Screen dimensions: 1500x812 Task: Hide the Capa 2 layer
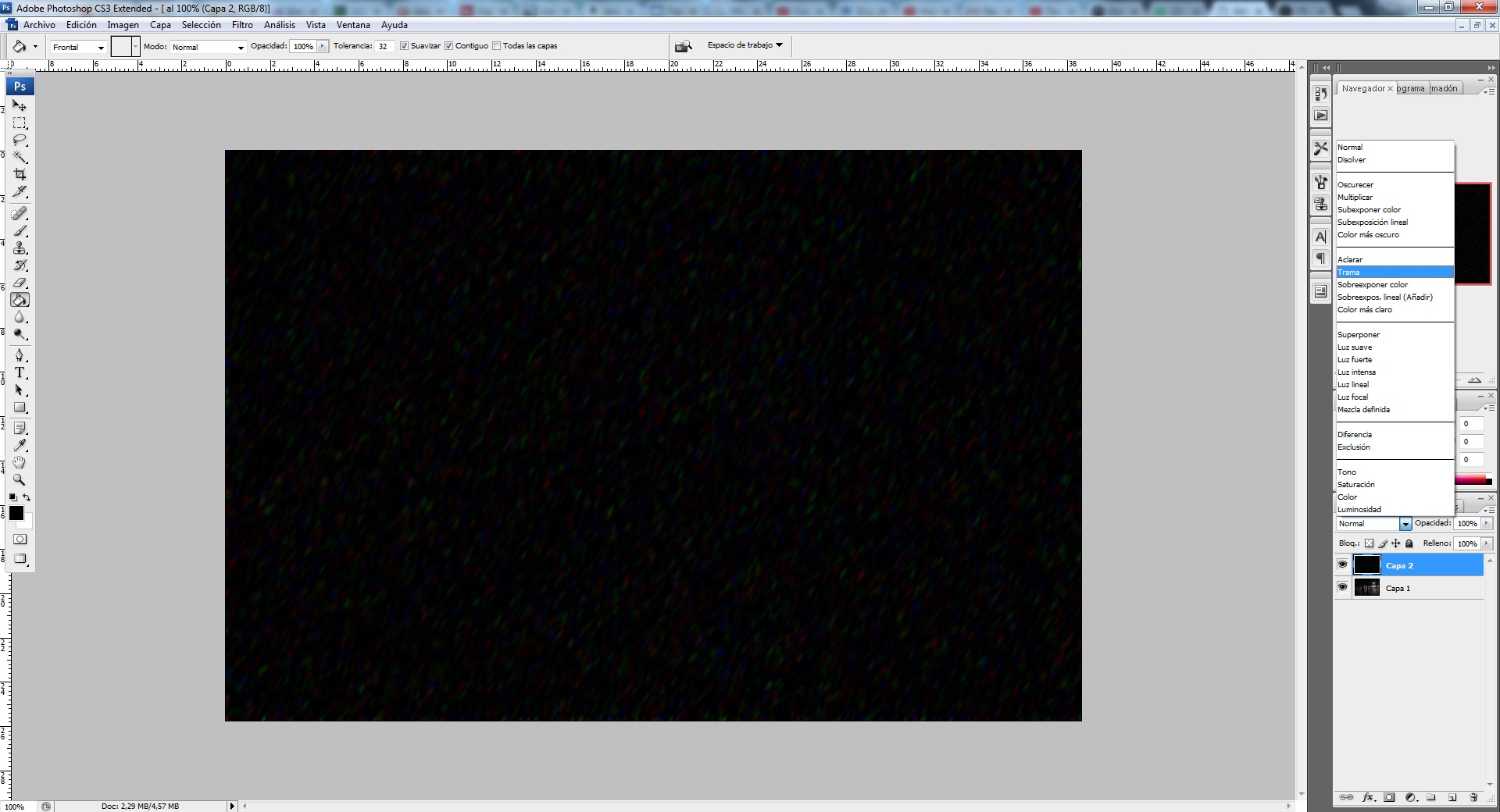coord(1342,564)
